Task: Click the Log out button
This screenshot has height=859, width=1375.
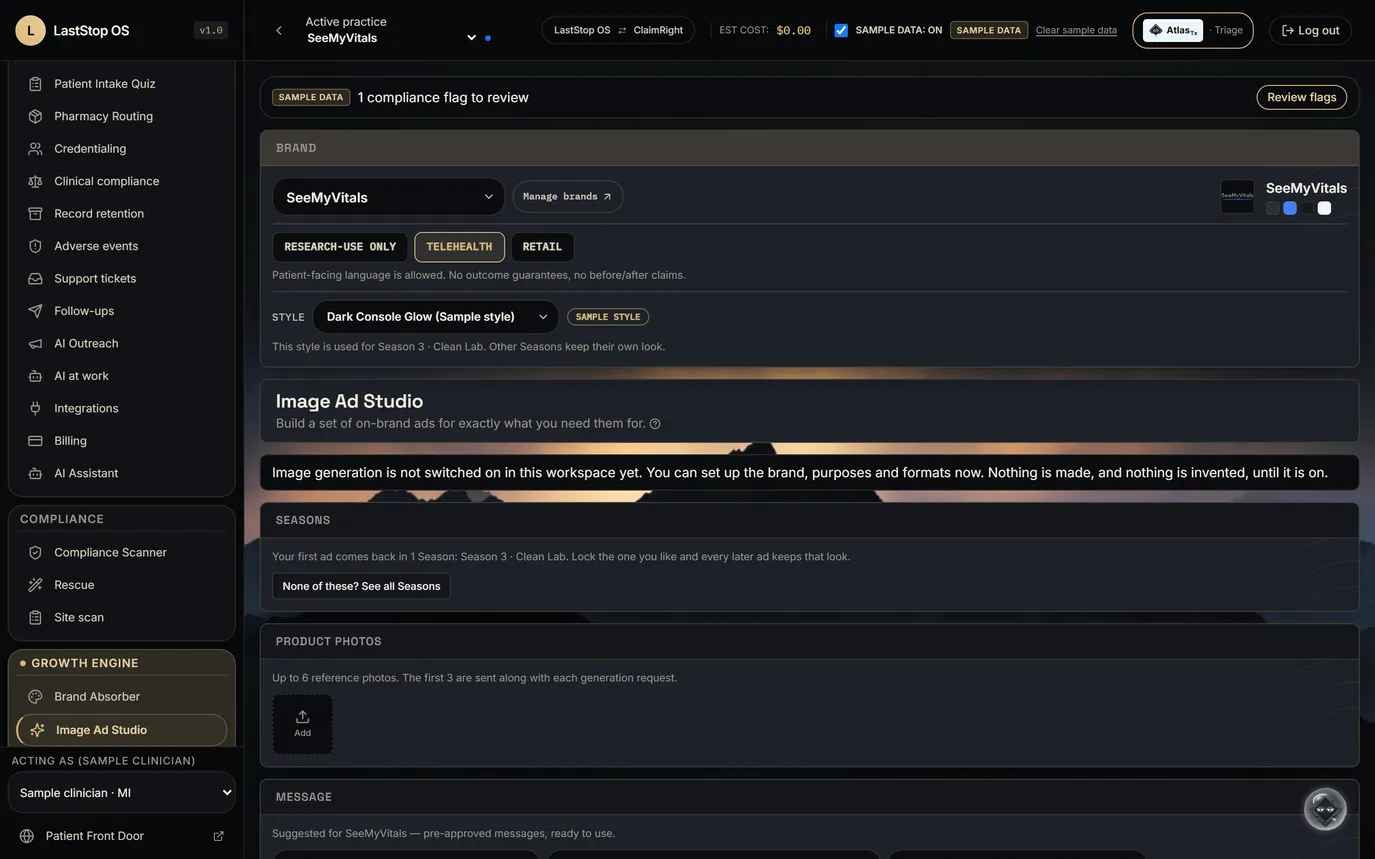Action: coord(1311,30)
